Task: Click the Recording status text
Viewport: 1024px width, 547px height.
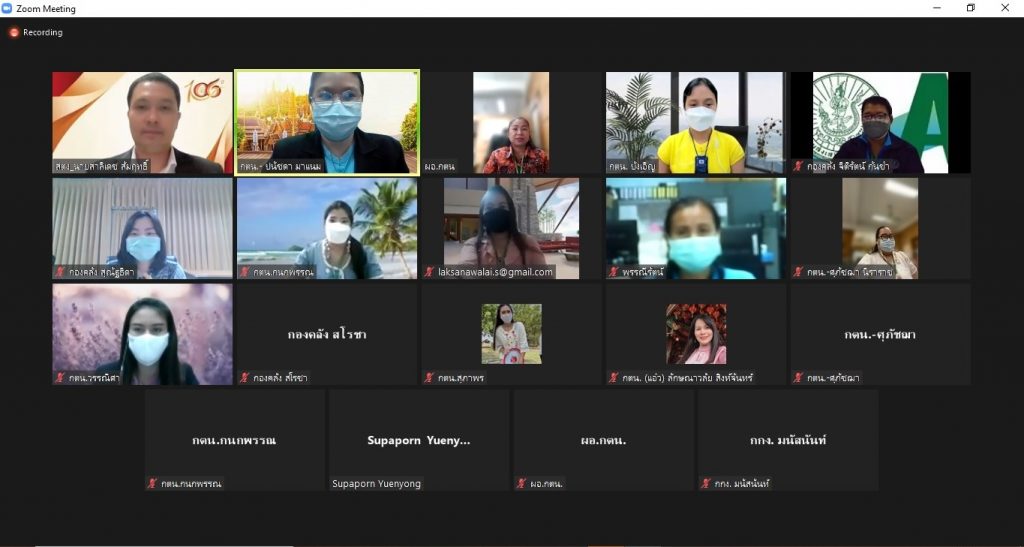Action: 43,32
